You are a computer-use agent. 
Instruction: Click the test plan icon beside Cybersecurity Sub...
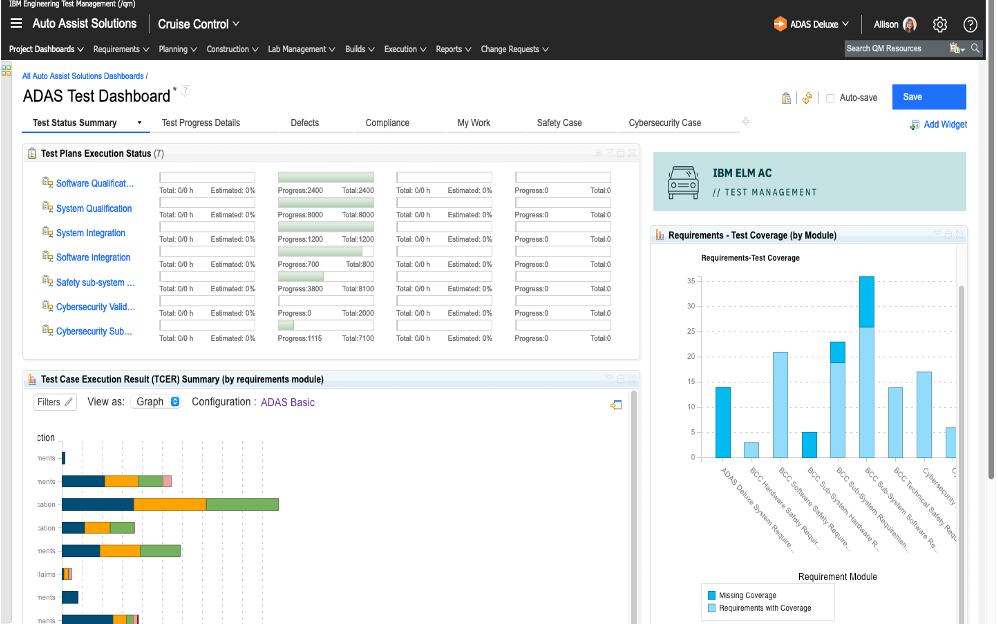point(47,330)
